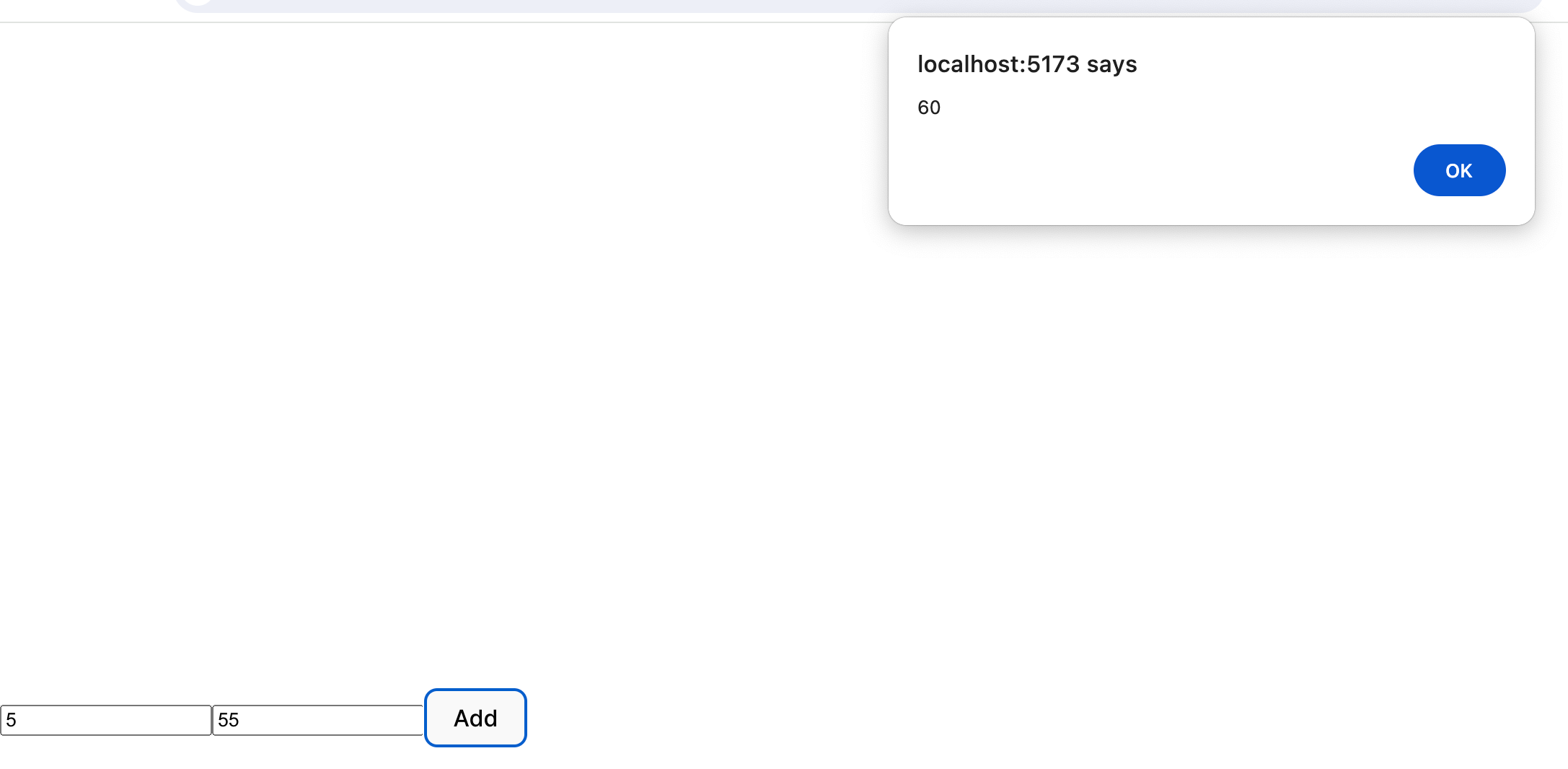
Task: Click the site info icon in address bar
Action: click(198, 2)
